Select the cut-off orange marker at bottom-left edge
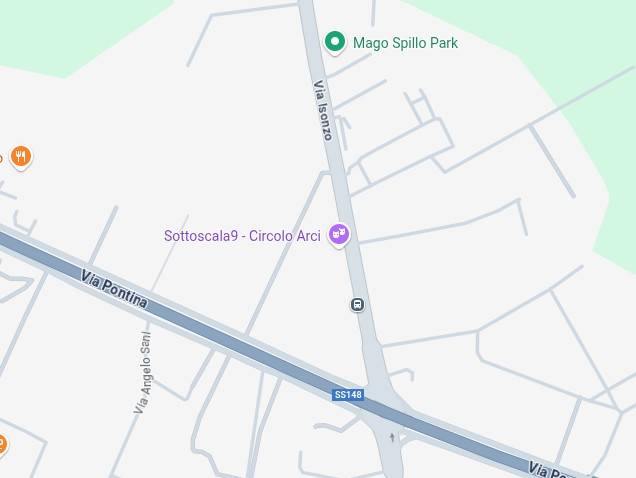 2,445
